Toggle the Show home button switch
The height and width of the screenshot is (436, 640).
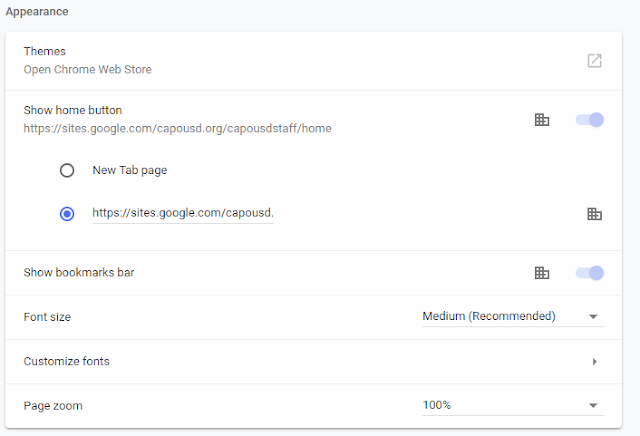[590, 120]
